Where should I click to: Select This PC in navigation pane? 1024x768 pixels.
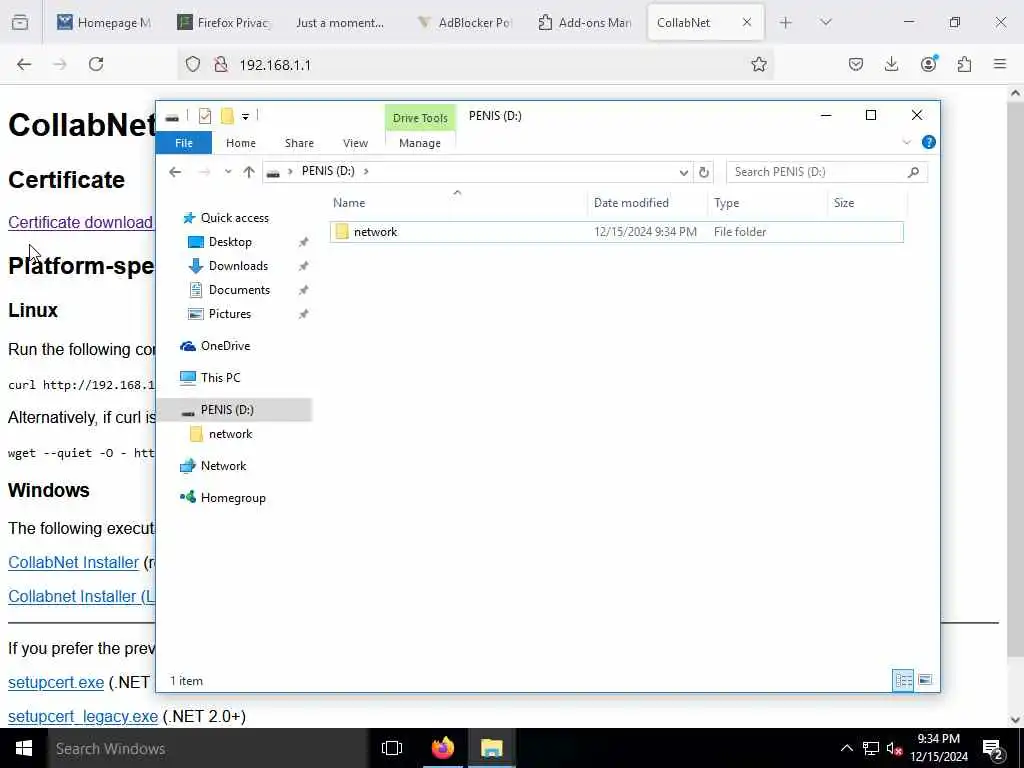click(x=220, y=378)
